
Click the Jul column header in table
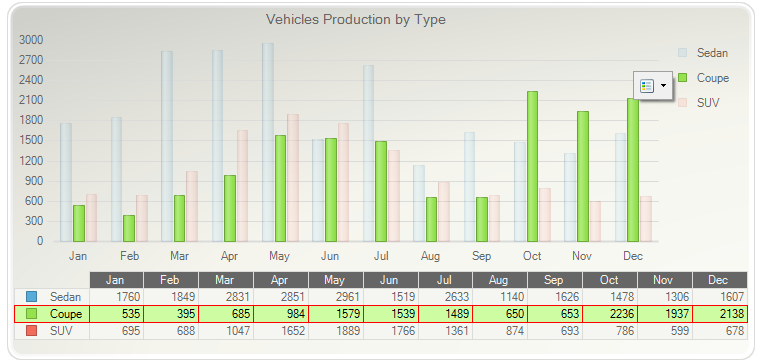pos(445,280)
